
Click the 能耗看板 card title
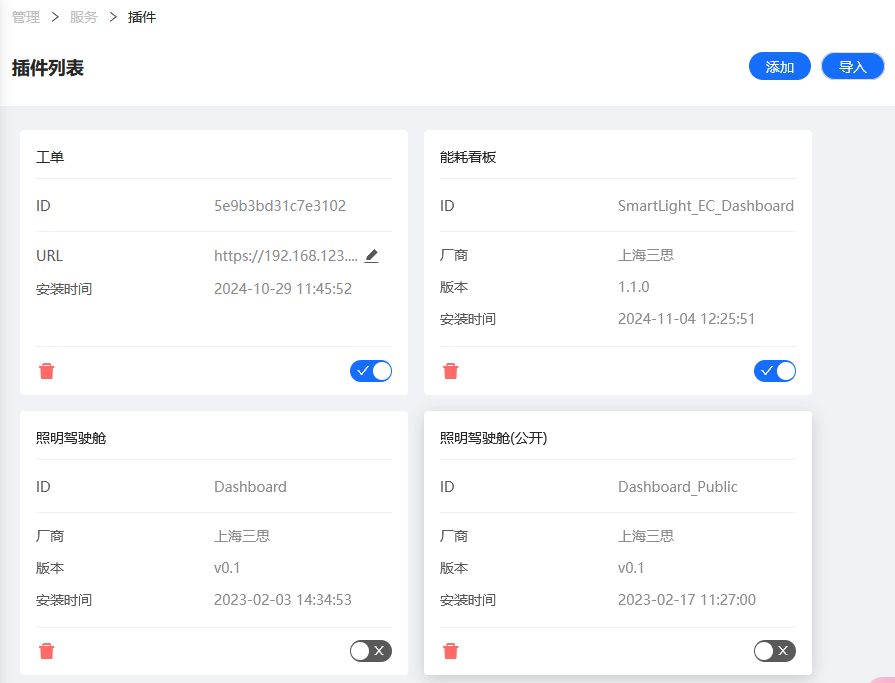pos(468,157)
